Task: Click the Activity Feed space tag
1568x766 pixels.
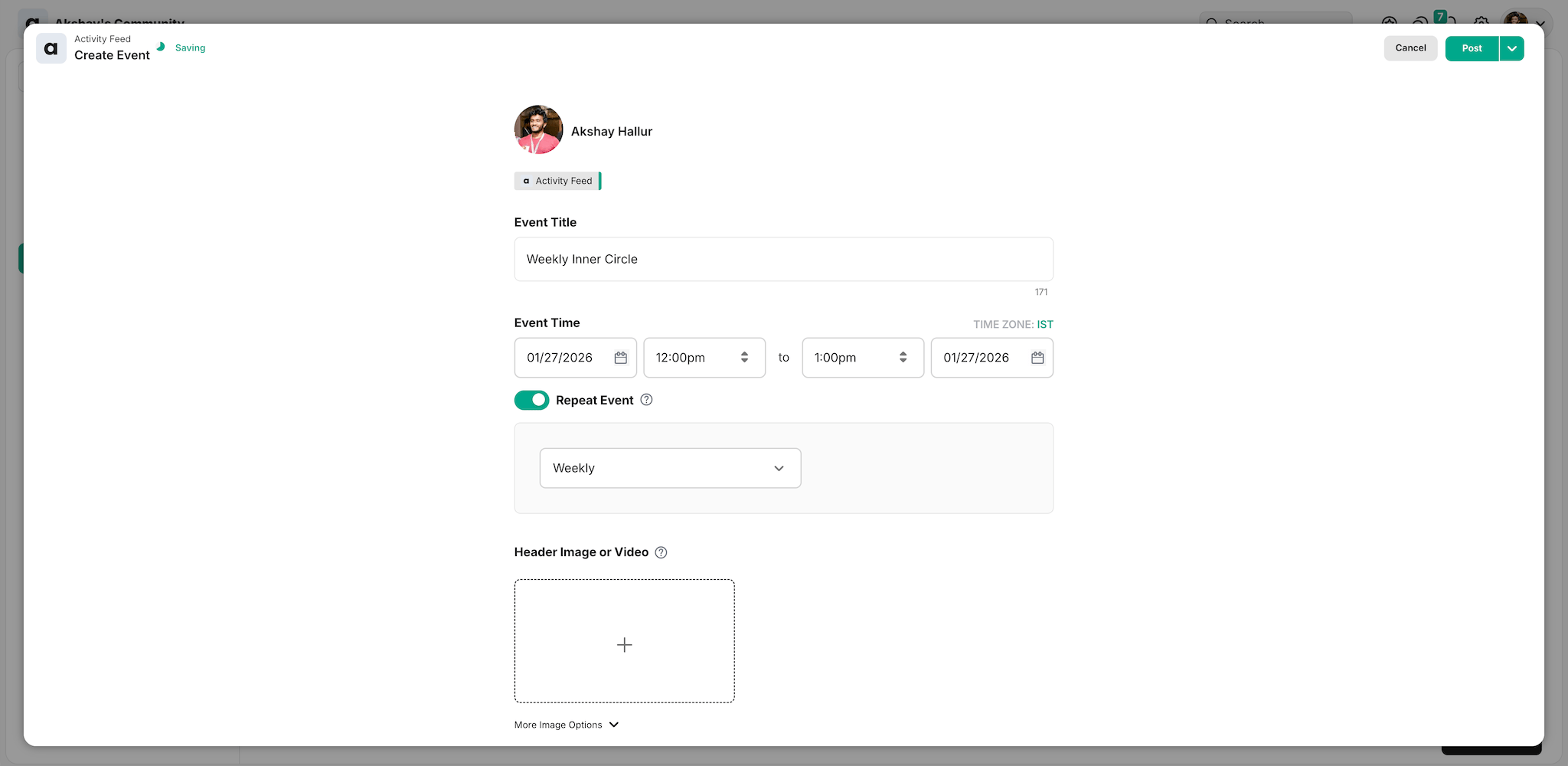Action: pos(557,181)
